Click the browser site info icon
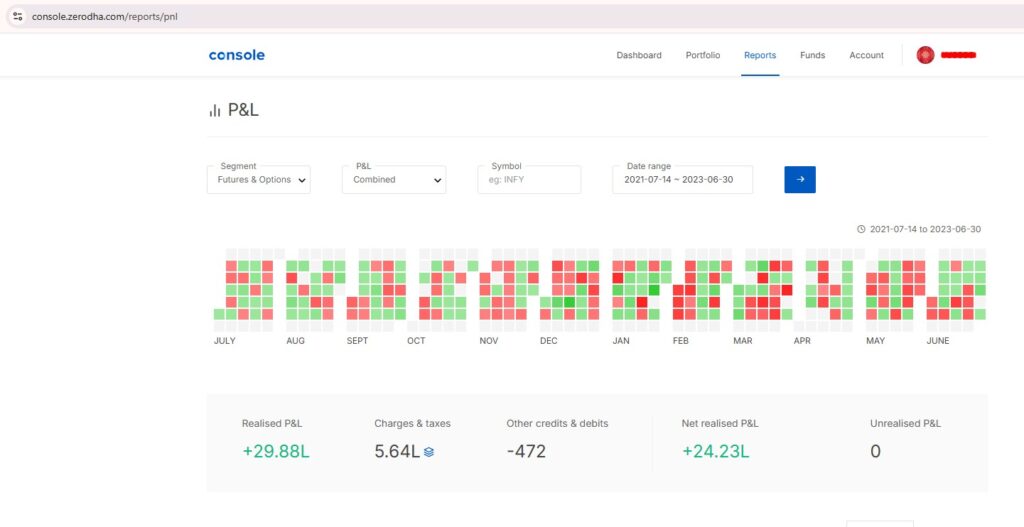This screenshot has width=1024, height=527. (x=17, y=17)
